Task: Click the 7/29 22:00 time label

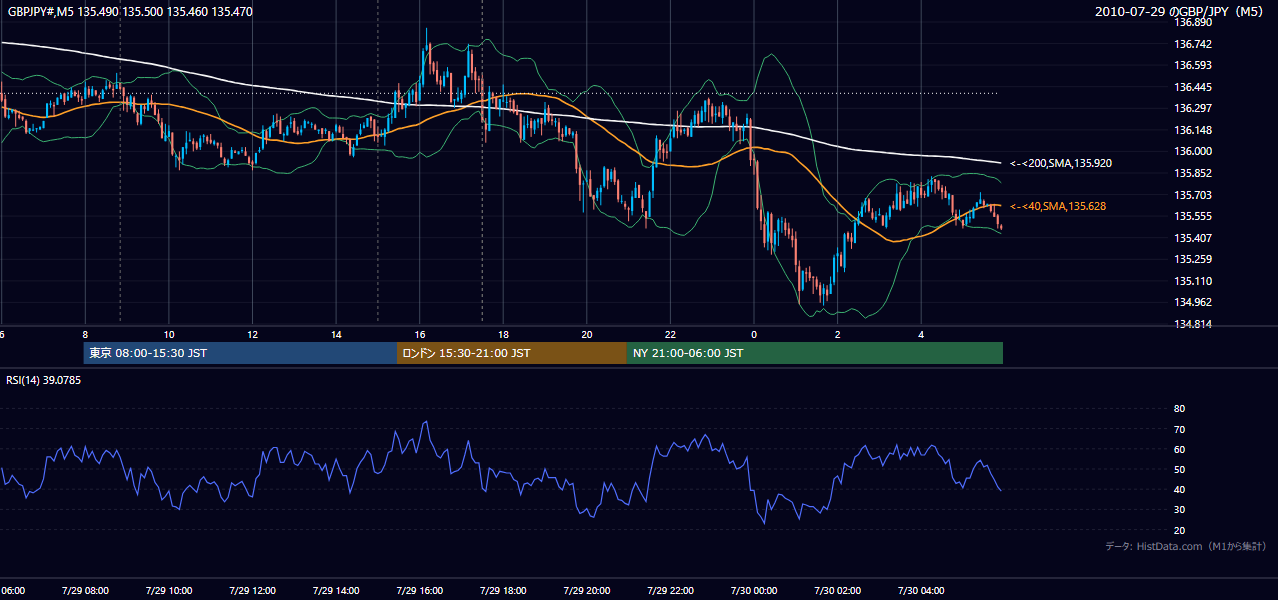Action: pos(669,590)
